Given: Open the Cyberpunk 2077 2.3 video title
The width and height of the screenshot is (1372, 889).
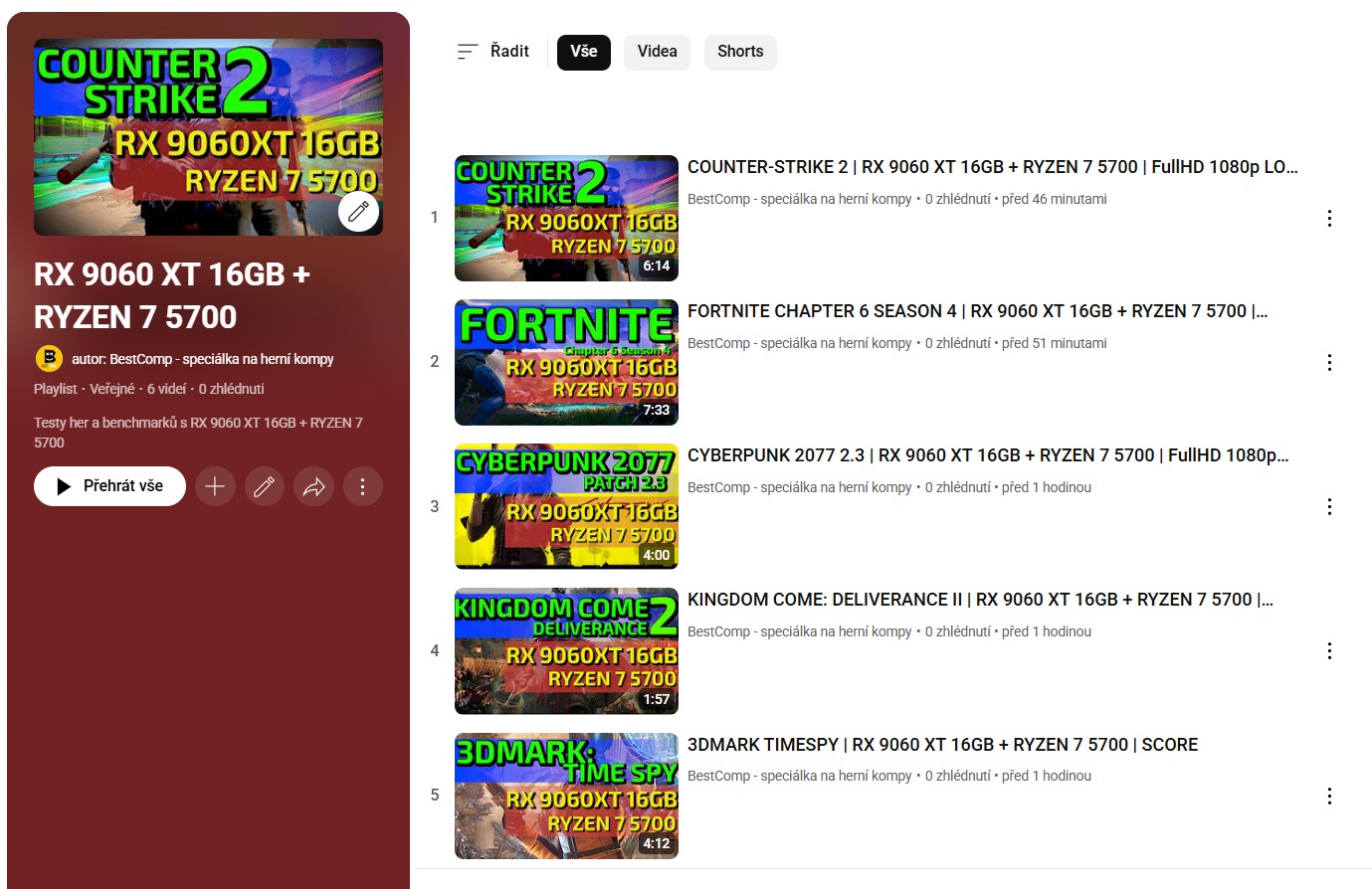Looking at the screenshot, I should pos(988,455).
